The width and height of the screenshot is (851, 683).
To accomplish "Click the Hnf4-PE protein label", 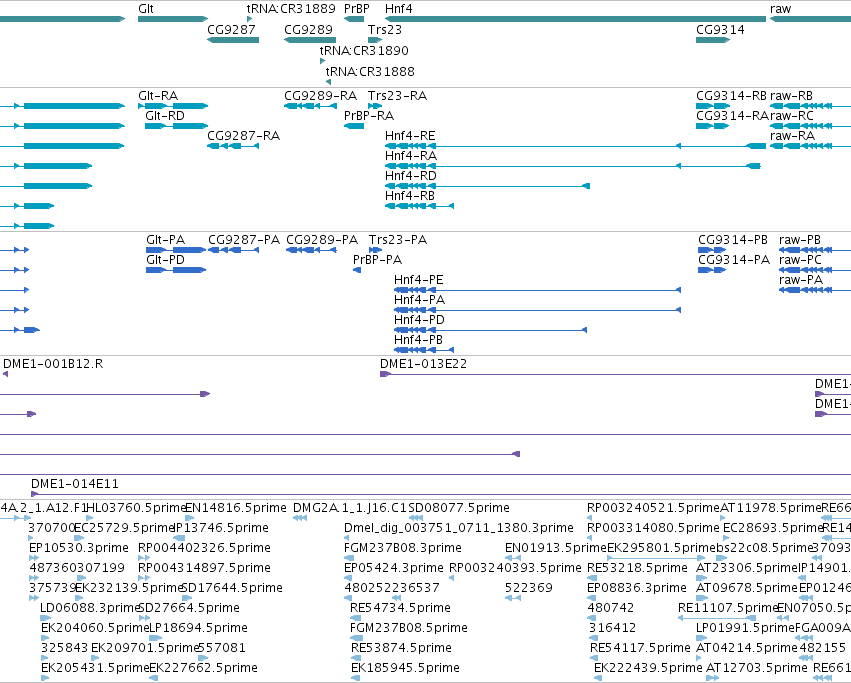I will pyautogui.click(x=418, y=280).
